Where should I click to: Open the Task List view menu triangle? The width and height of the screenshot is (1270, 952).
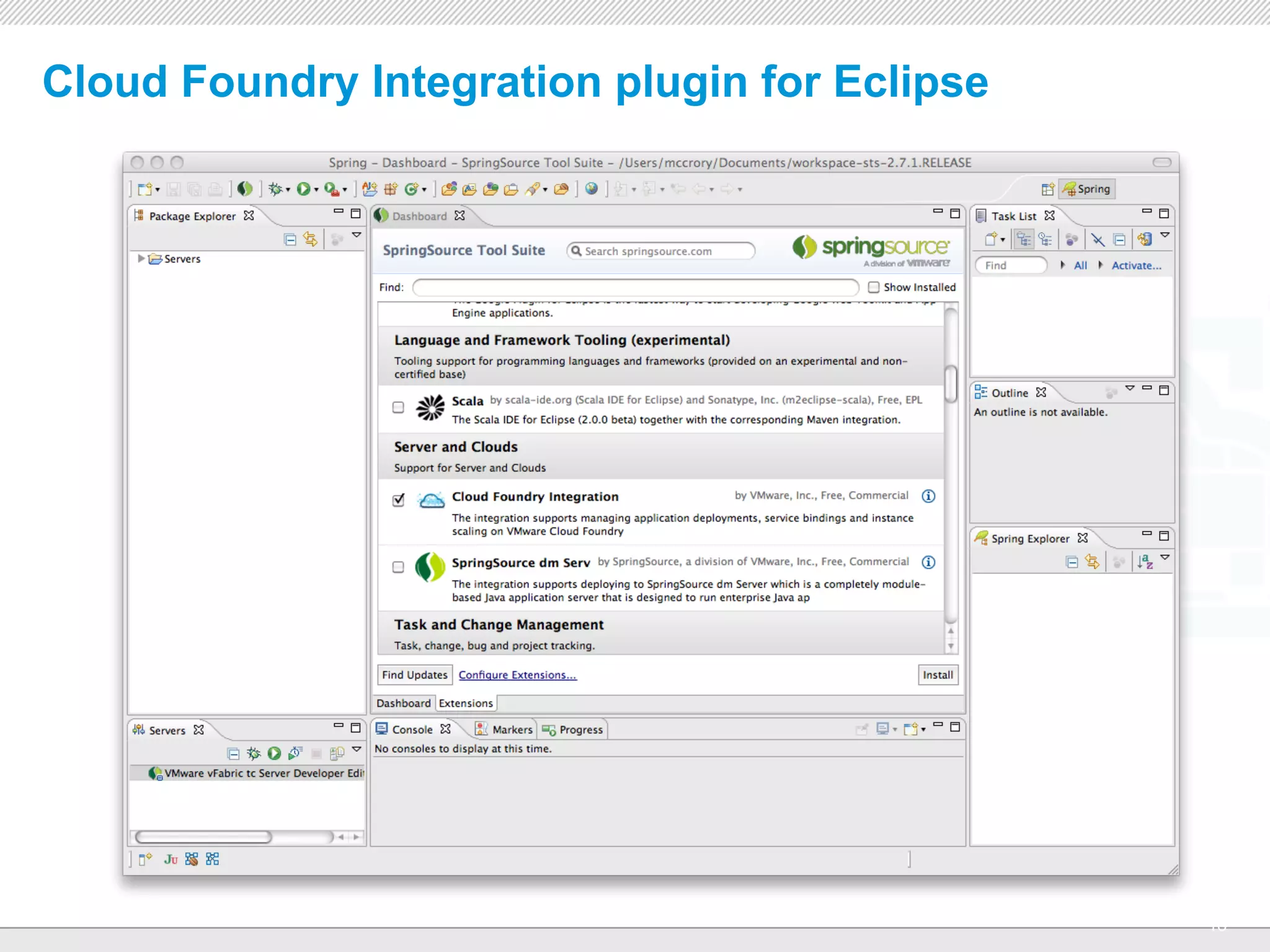[x=1165, y=235]
